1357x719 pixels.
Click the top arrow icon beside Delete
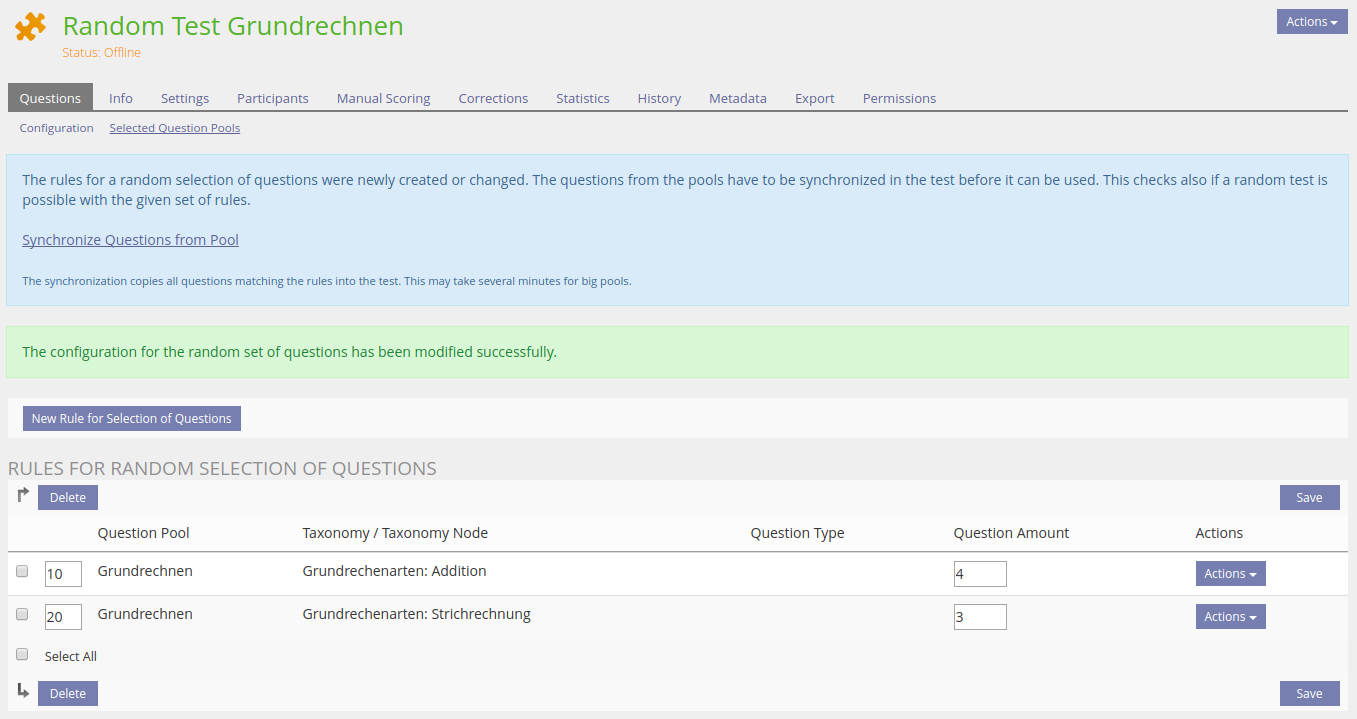tap(24, 495)
